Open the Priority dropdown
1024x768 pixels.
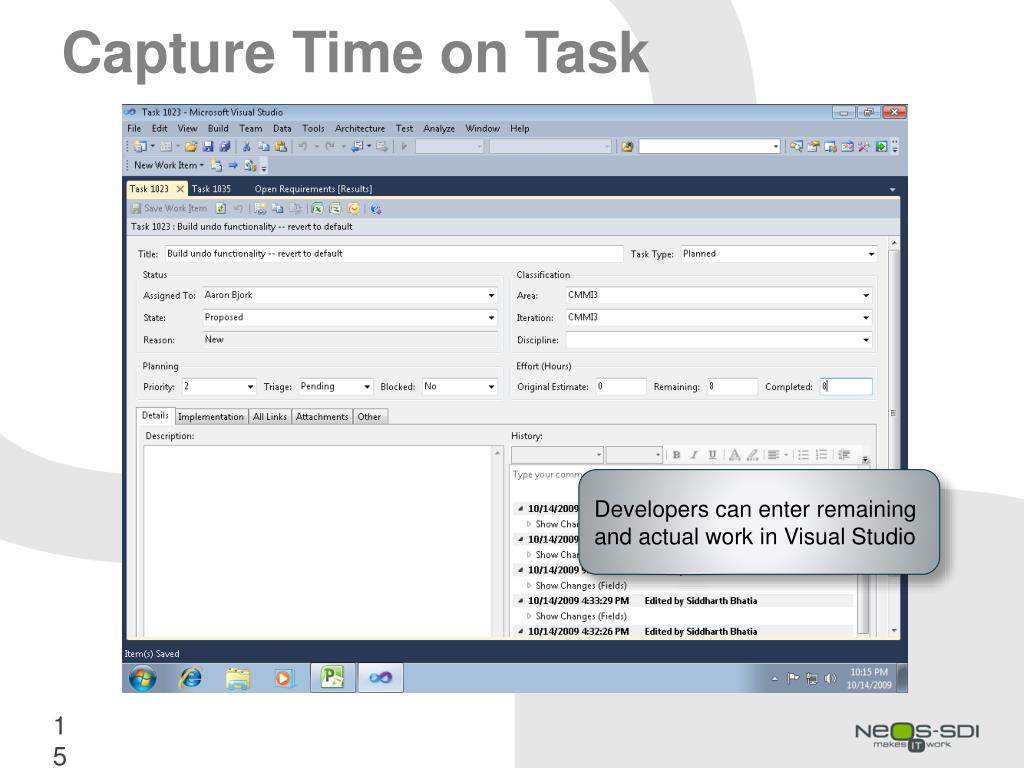point(250,387)
